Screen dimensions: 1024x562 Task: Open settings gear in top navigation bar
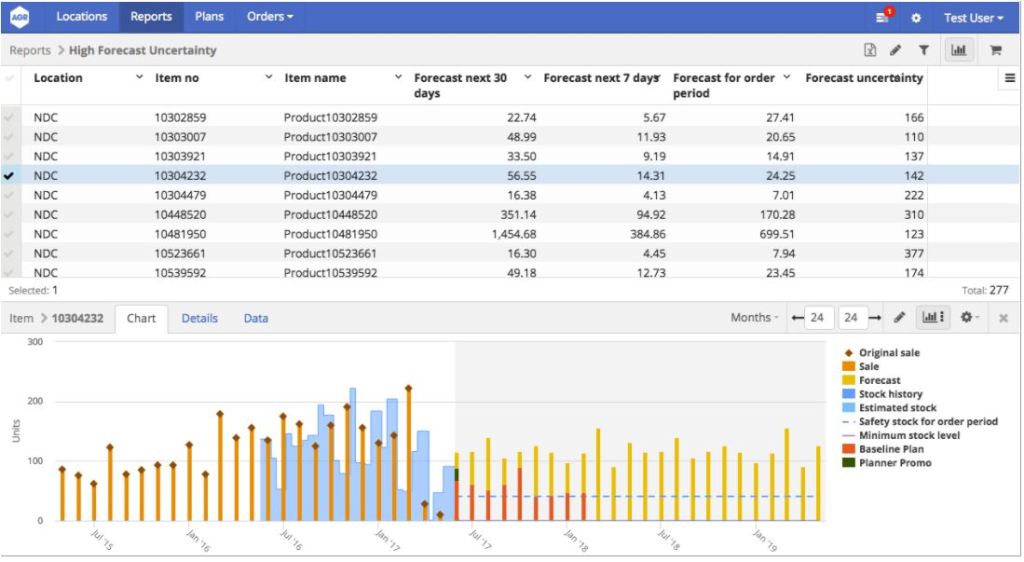pyautogui.click(x=916, y=18)
